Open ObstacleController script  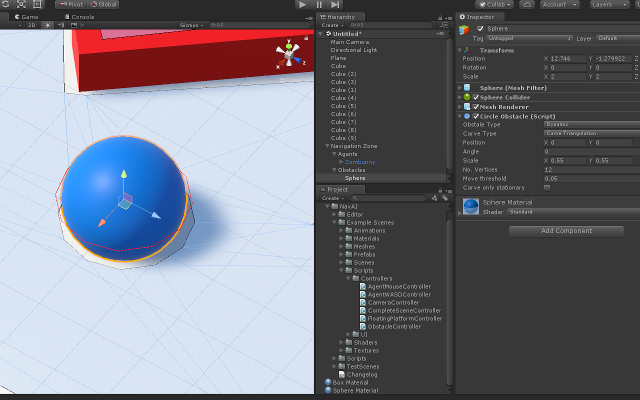394,327
